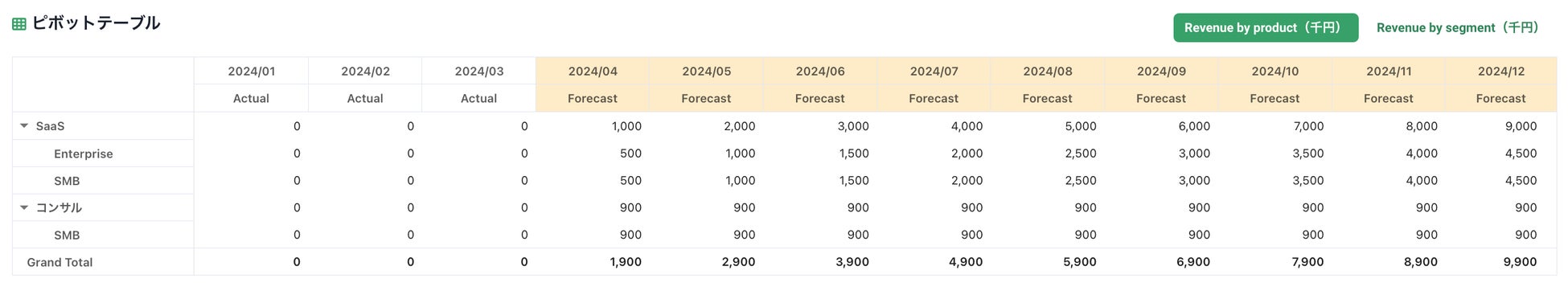Click the green pivot table icon
This screenshot has height=299, width=1568.
(x=19, y=24)
